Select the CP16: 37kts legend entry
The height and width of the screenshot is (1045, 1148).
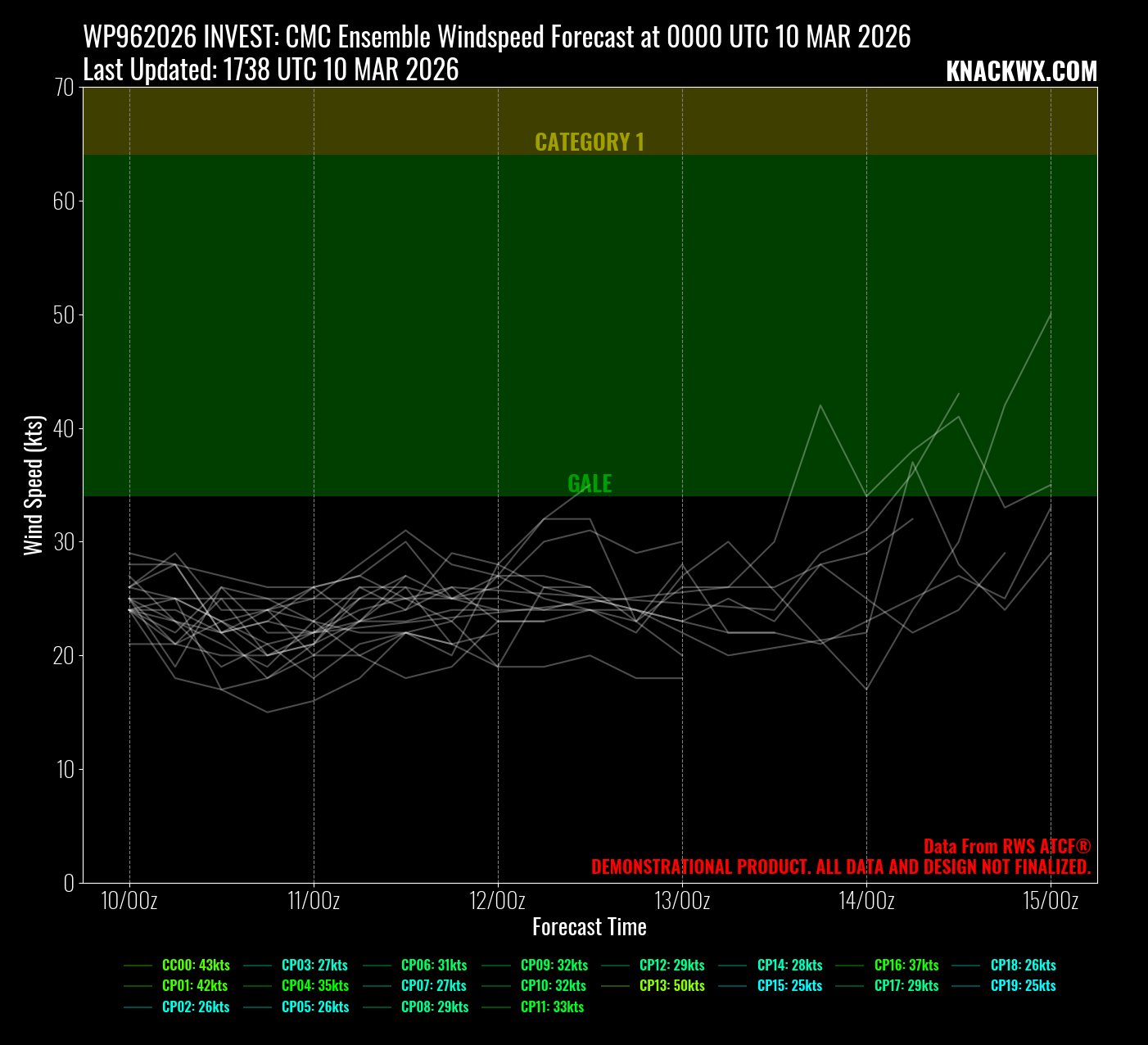click(906, 966)
